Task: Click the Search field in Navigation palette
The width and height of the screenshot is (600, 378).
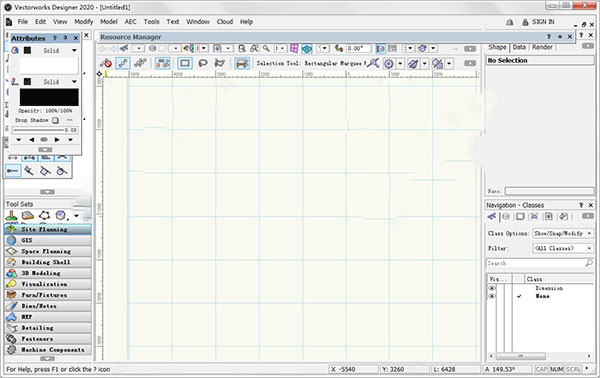Action: (540, 263)
